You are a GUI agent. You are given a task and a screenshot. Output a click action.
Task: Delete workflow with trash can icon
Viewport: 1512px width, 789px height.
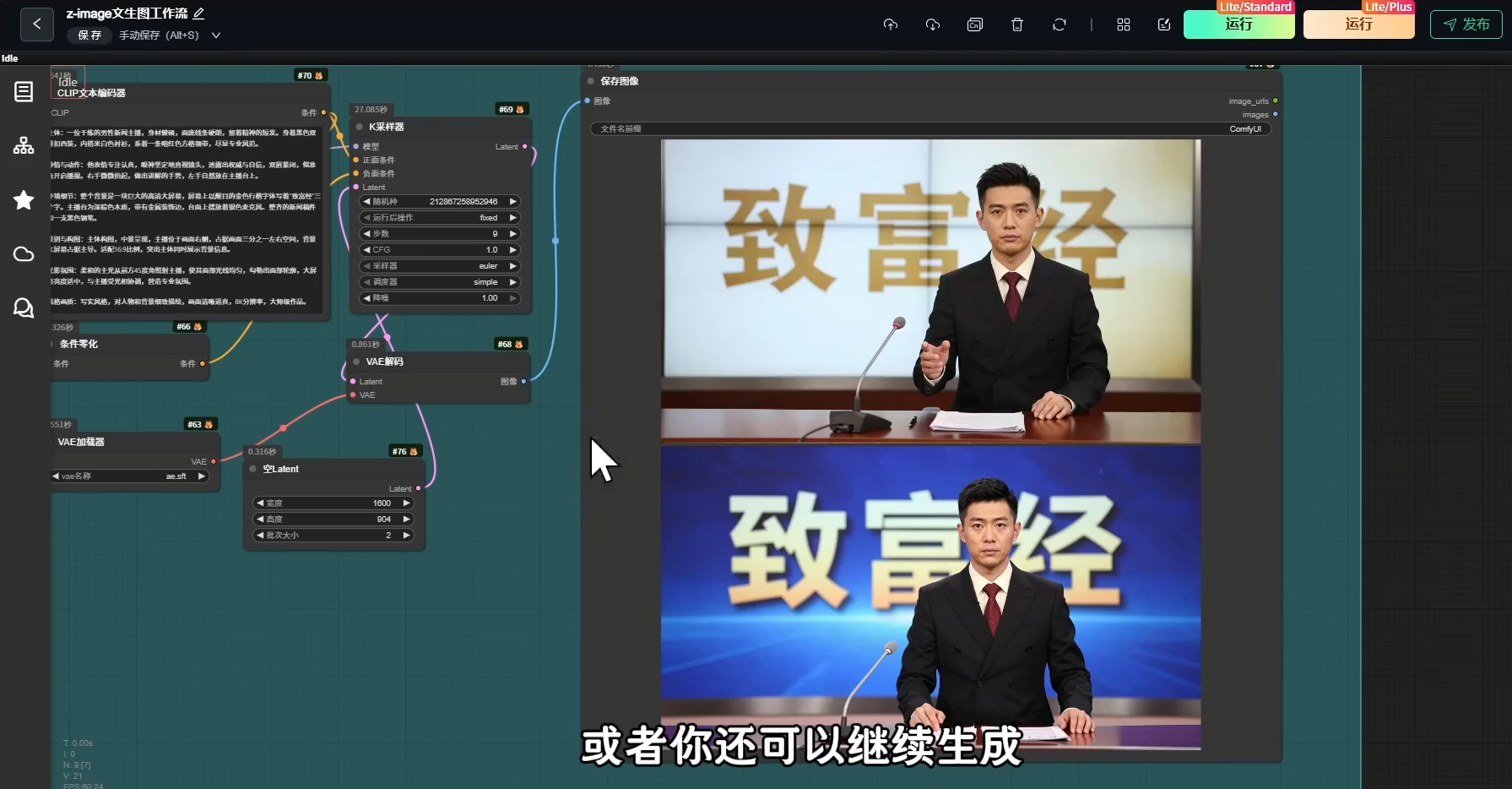[1017, 24]
